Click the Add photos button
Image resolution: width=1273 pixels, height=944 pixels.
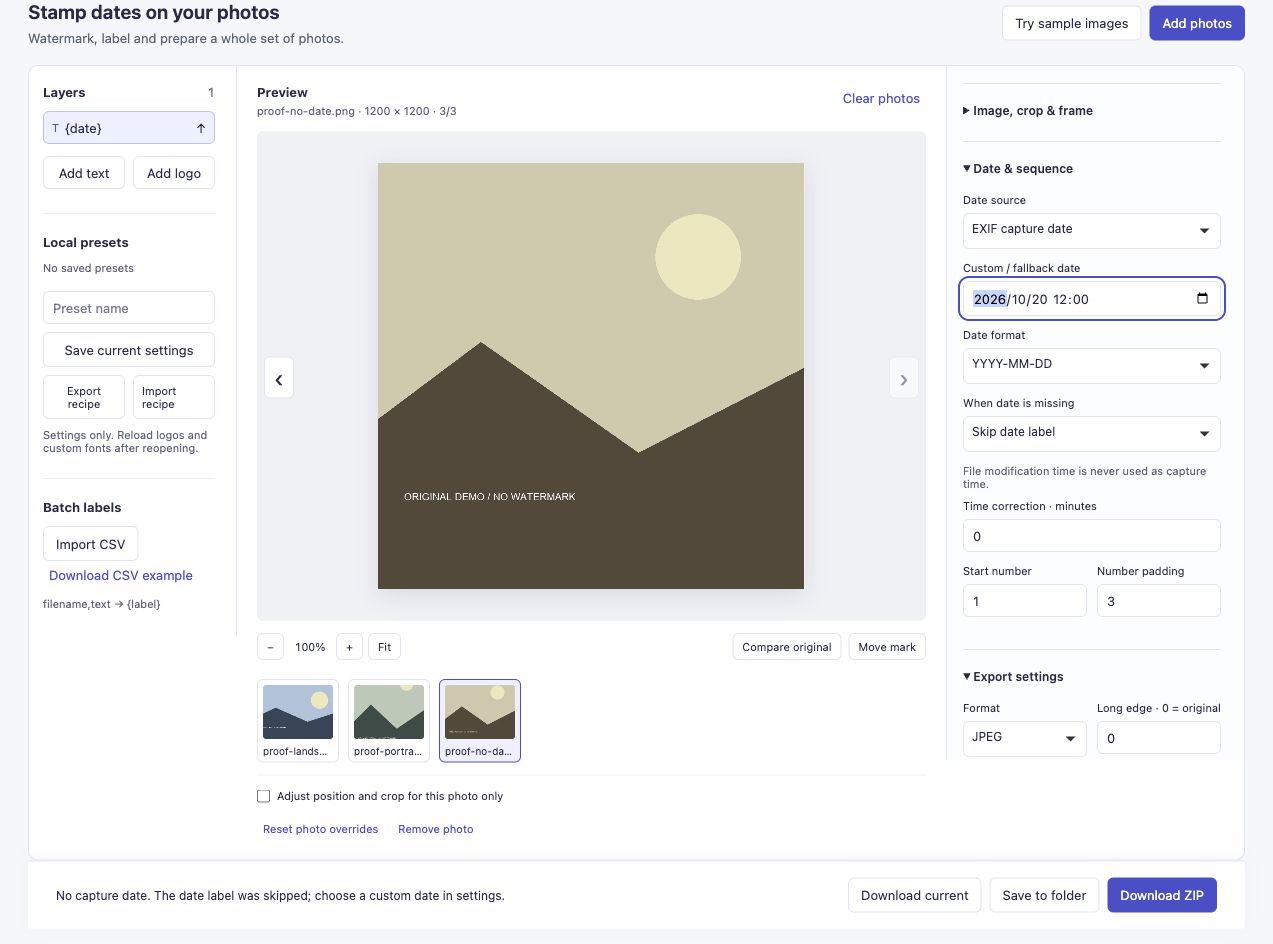(x=1197, y=23)
